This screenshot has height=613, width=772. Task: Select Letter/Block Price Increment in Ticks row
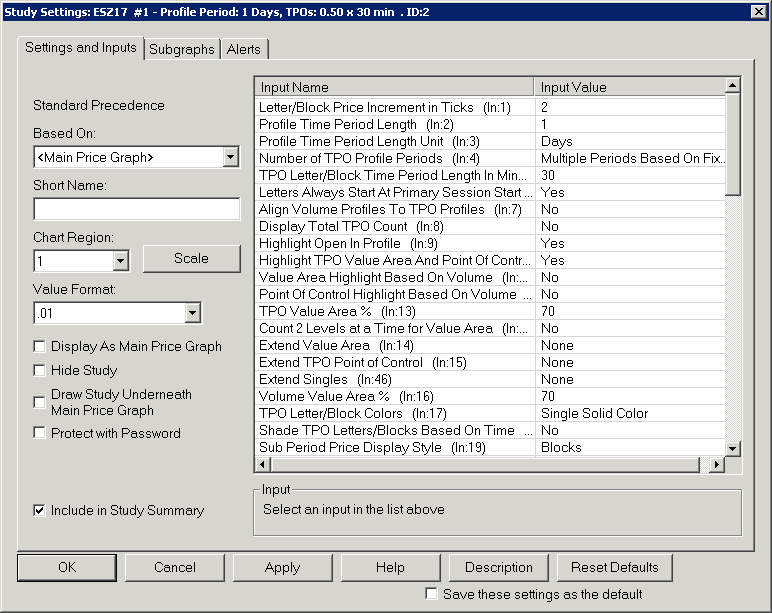click(x=490, y=107)
